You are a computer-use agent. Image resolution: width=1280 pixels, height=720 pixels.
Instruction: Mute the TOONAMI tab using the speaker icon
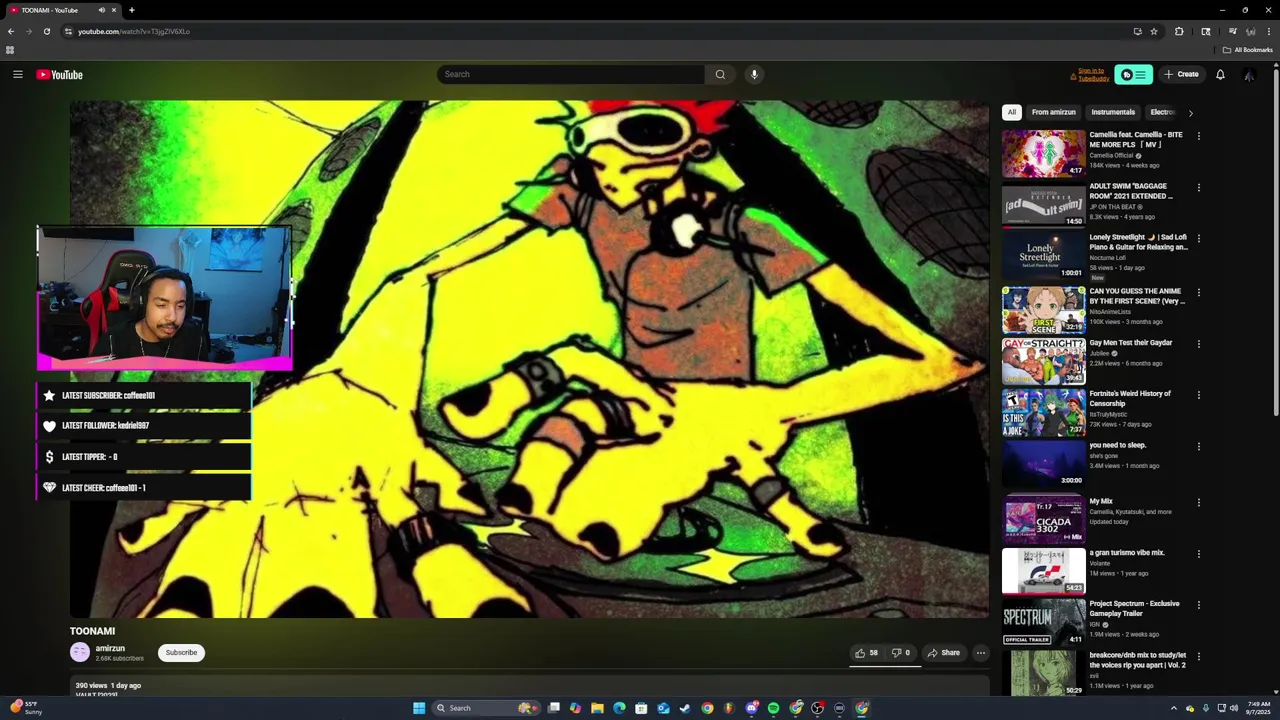pos(101,10)
